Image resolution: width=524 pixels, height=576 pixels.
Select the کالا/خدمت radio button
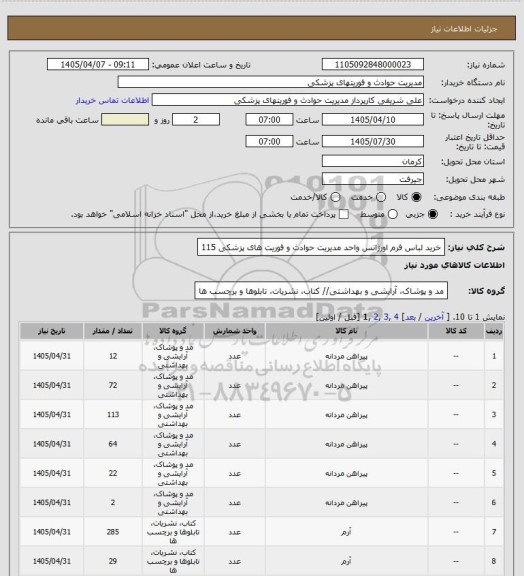(335, 197)
